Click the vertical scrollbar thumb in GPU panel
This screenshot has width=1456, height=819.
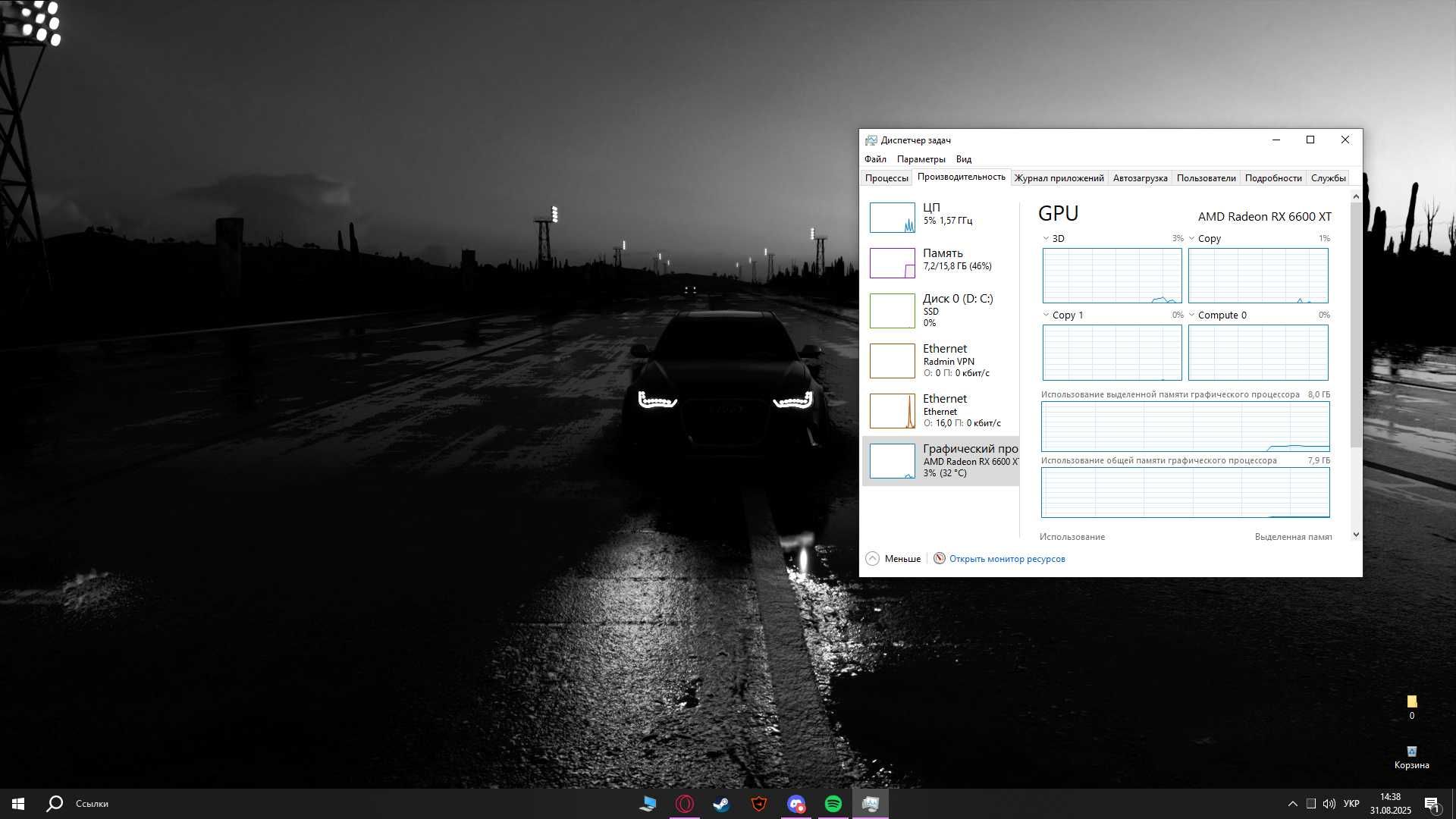(x=1356, y=325)
